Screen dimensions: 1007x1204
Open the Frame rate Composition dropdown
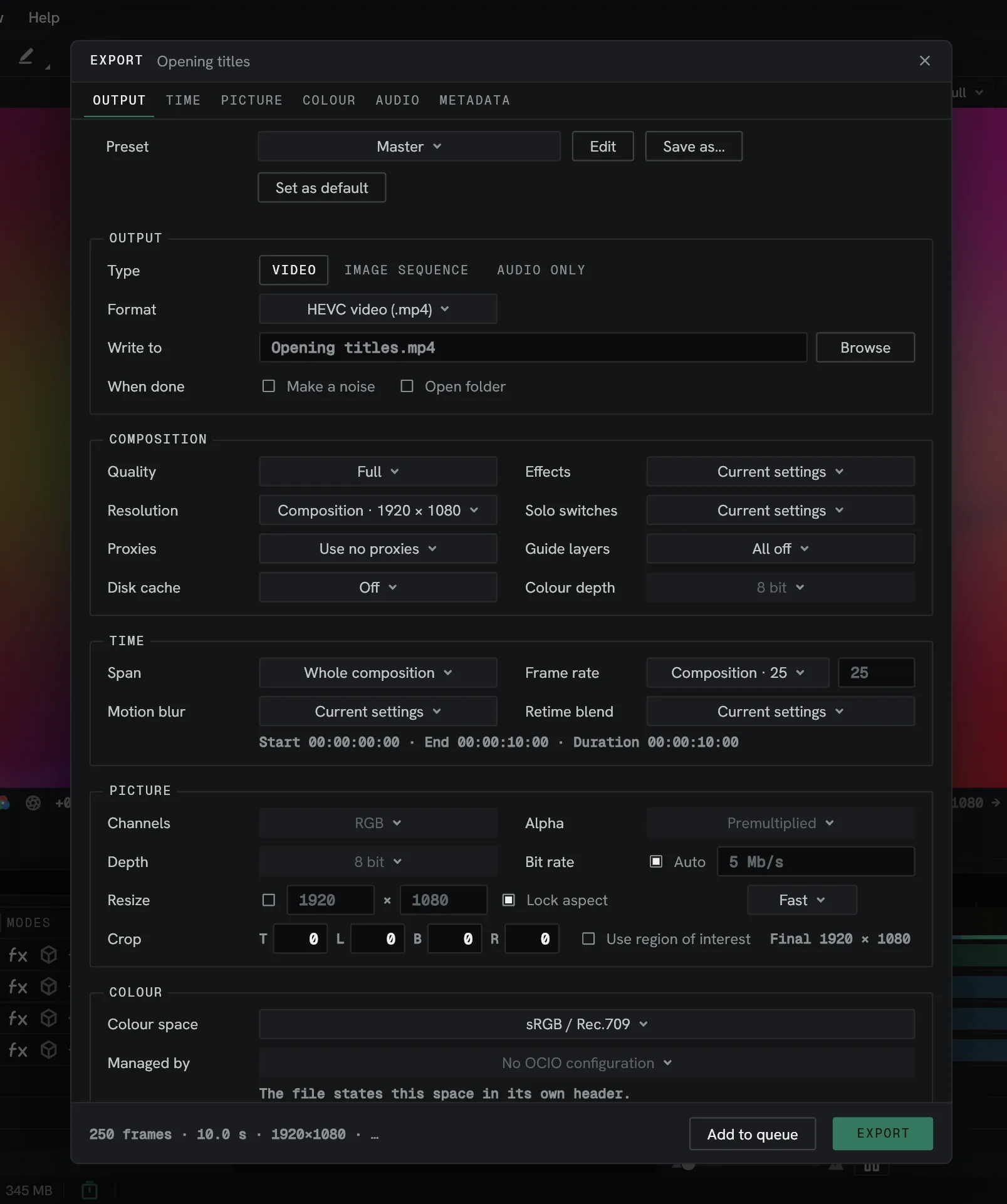coord(738,673)
